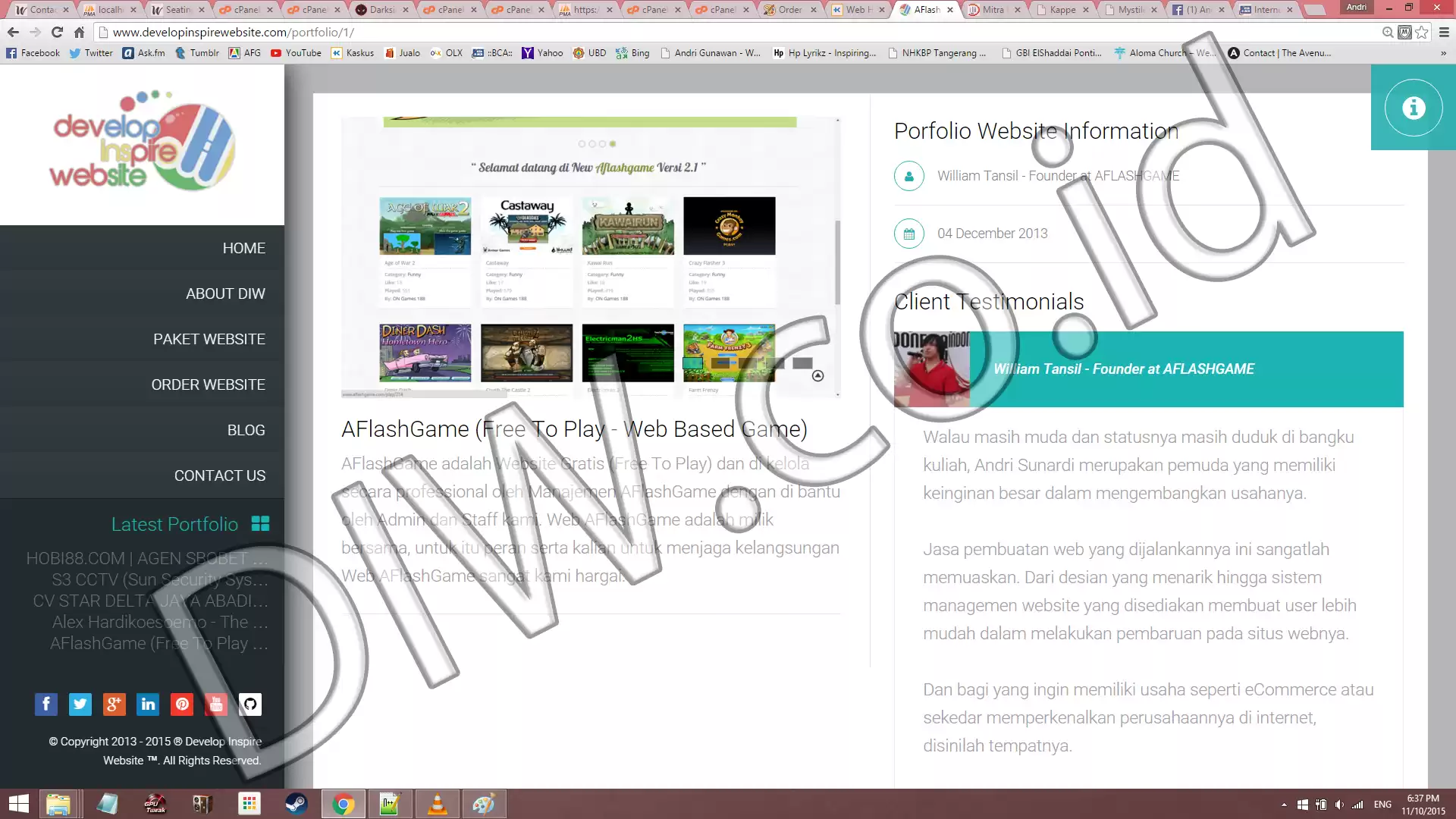Screen dimensions: 1456x819
Task: Open Chrome menu hamburger icon
Action: 1444,32
